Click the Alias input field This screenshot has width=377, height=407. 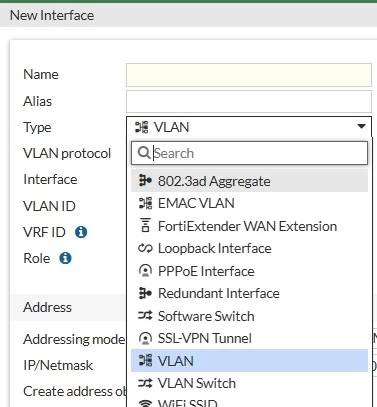click(x=249, y=101)
